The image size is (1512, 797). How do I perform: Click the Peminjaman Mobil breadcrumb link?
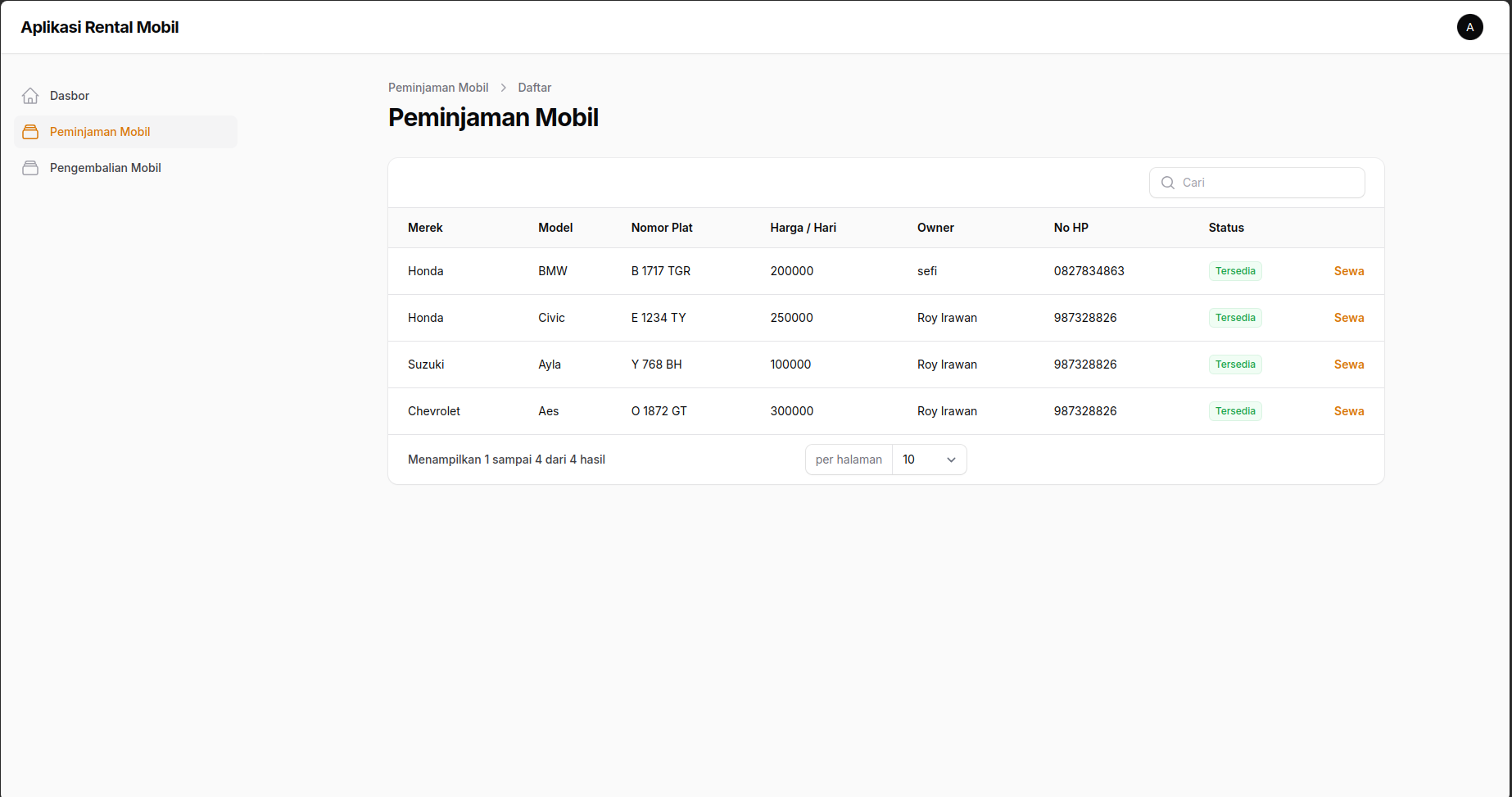438,87
